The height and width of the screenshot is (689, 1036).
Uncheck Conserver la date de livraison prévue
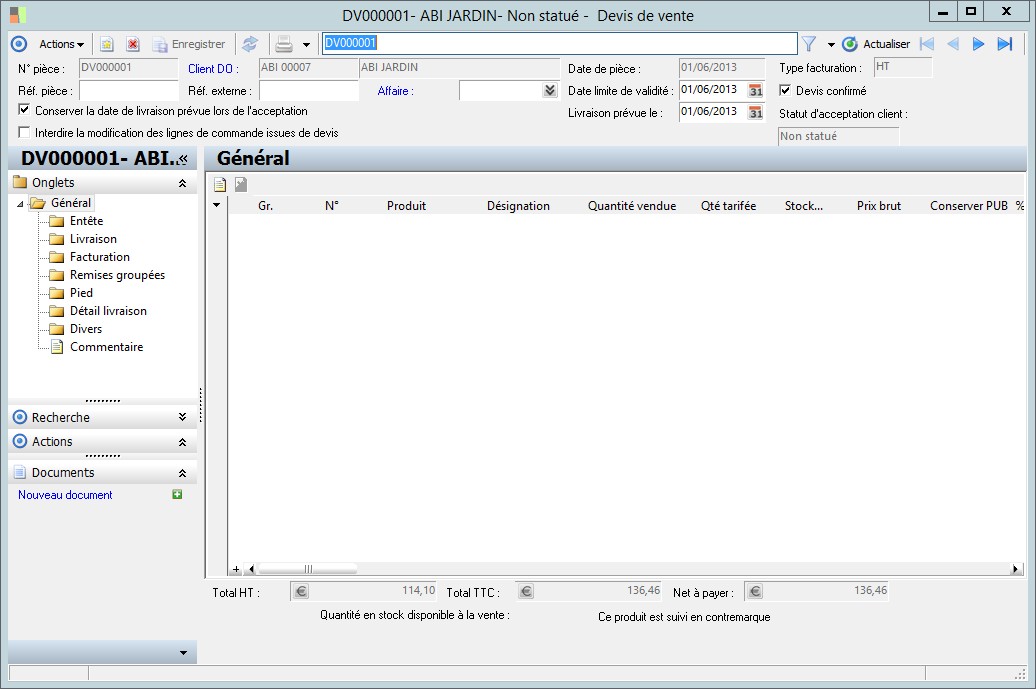coord(25,110)
